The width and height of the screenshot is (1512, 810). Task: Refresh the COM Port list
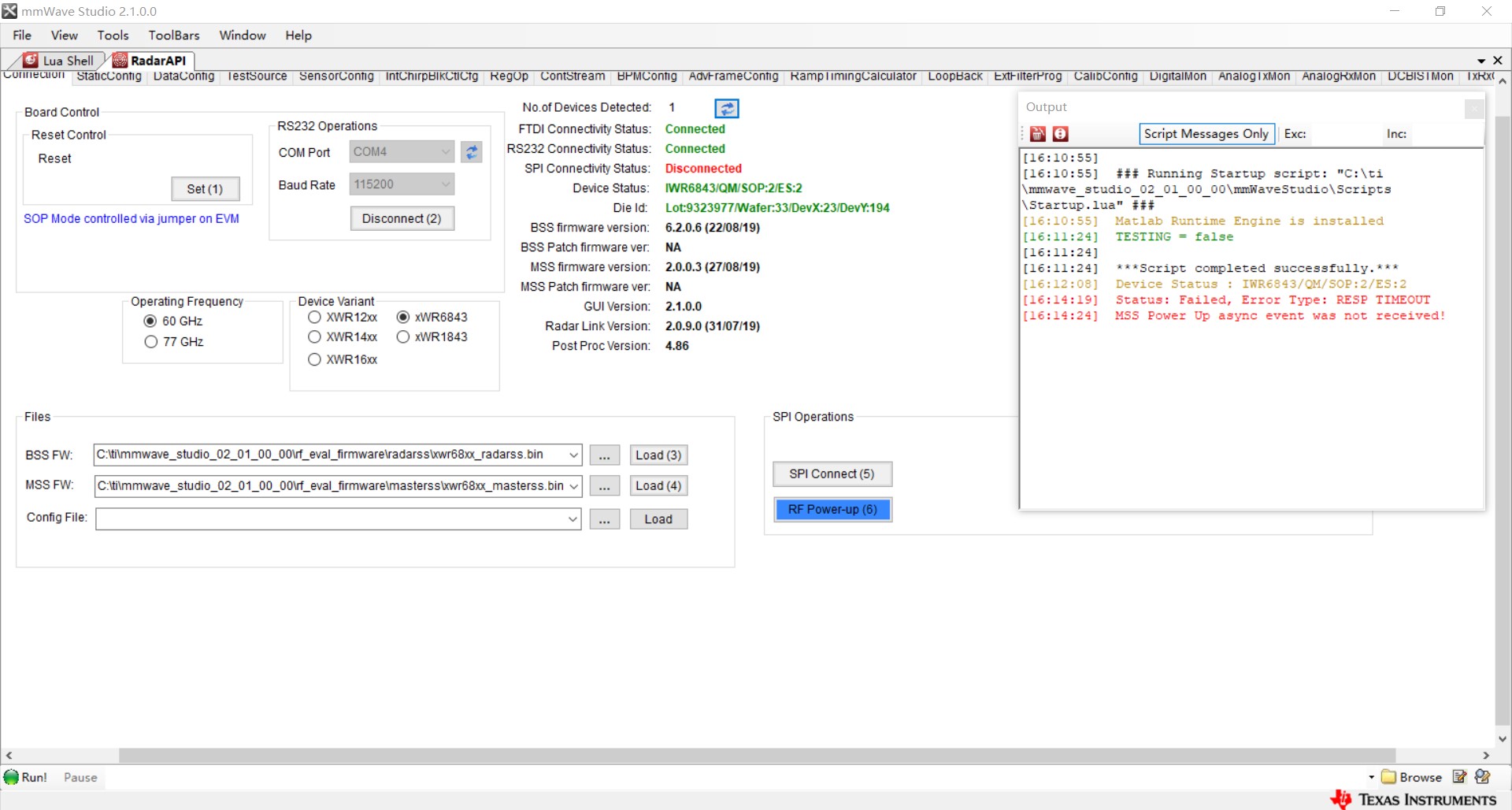tap(472, 152)
